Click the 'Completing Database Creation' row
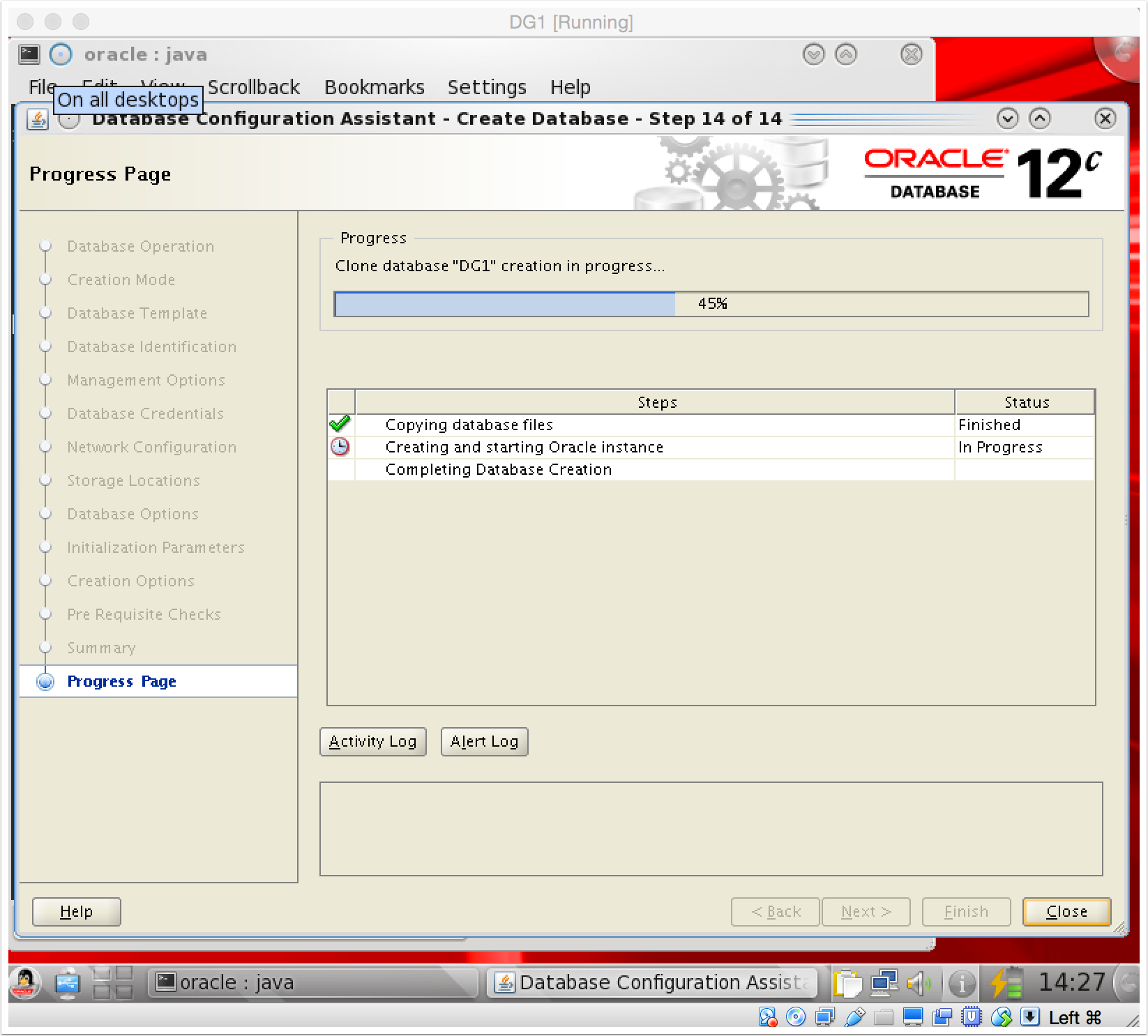Image resolution: width=1148 pixels, height=1036 pixels. [x=711, y=469]
